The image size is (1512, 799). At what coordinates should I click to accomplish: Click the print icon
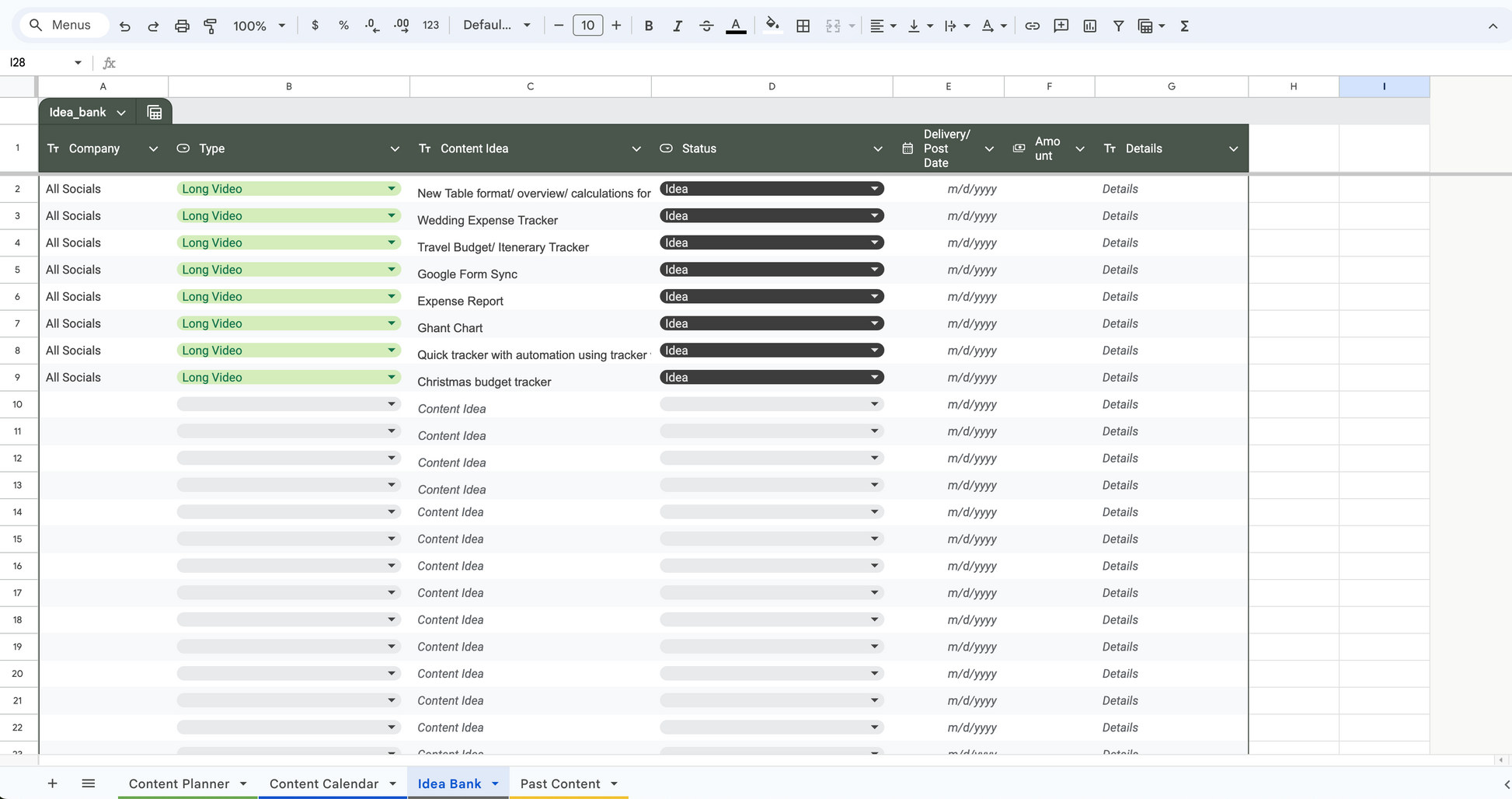(x=182, y=26)
